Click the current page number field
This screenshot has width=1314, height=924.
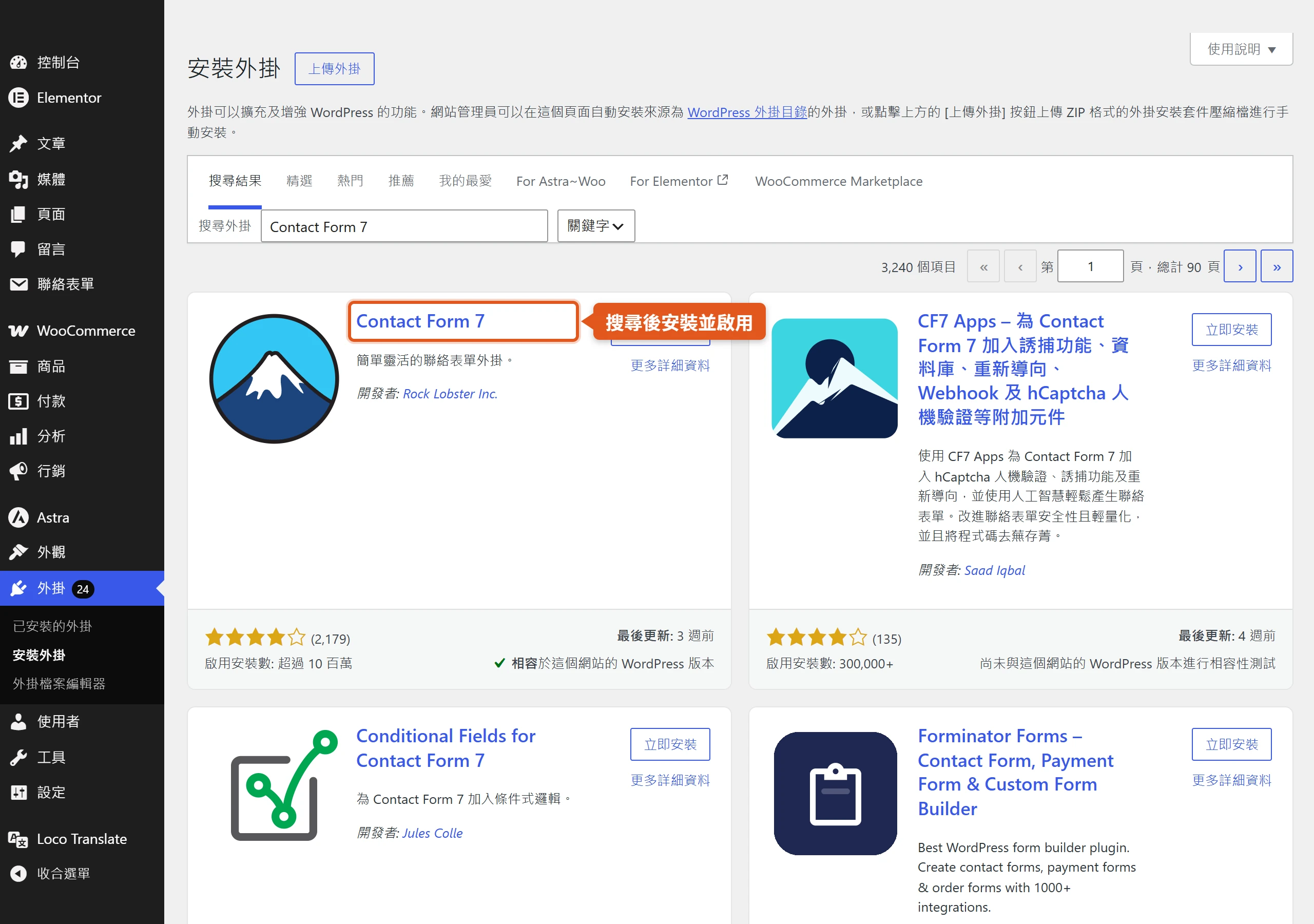point(1090,266)
